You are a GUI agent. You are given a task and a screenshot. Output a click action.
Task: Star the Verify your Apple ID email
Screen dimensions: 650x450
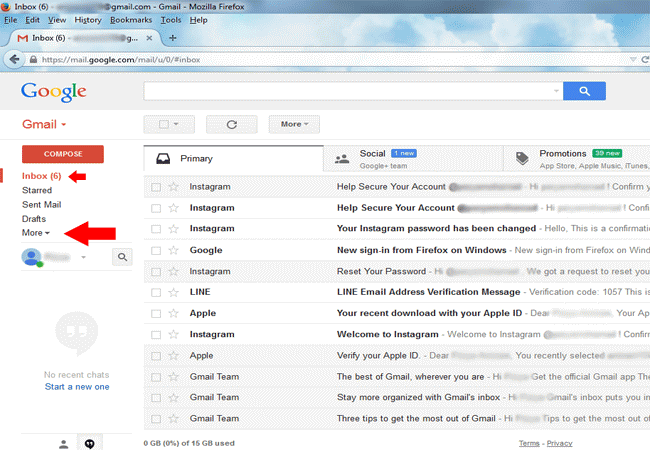(x=174, y=356)
